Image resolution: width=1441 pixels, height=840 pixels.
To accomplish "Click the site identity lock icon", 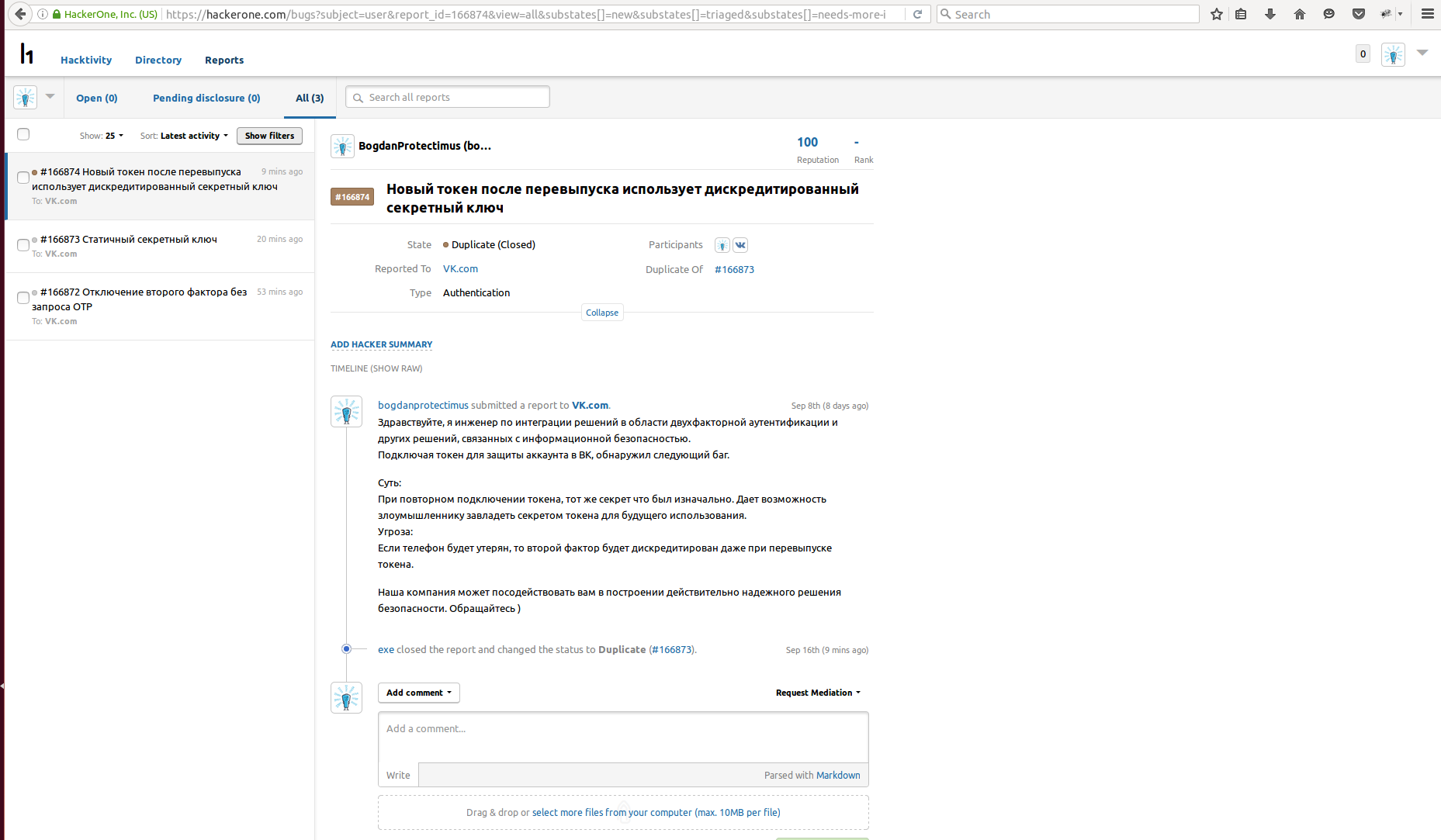I will [x=57, y=14].
